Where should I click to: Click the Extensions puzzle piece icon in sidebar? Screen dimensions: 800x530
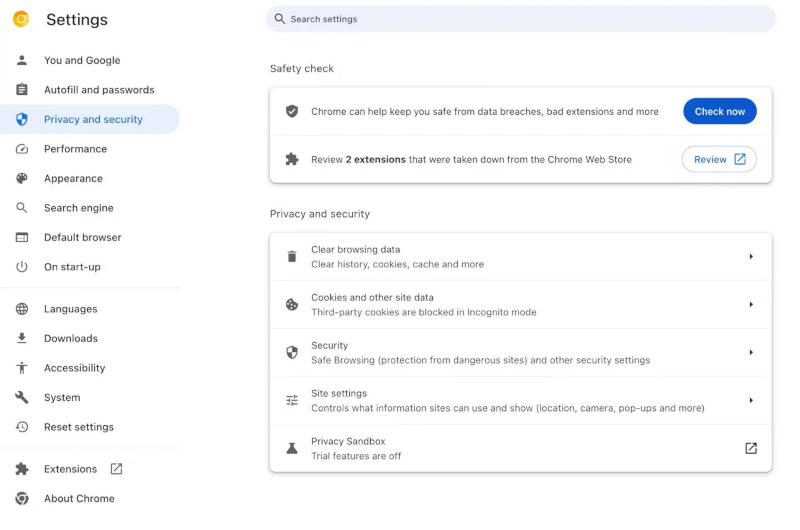pos(22,469)
